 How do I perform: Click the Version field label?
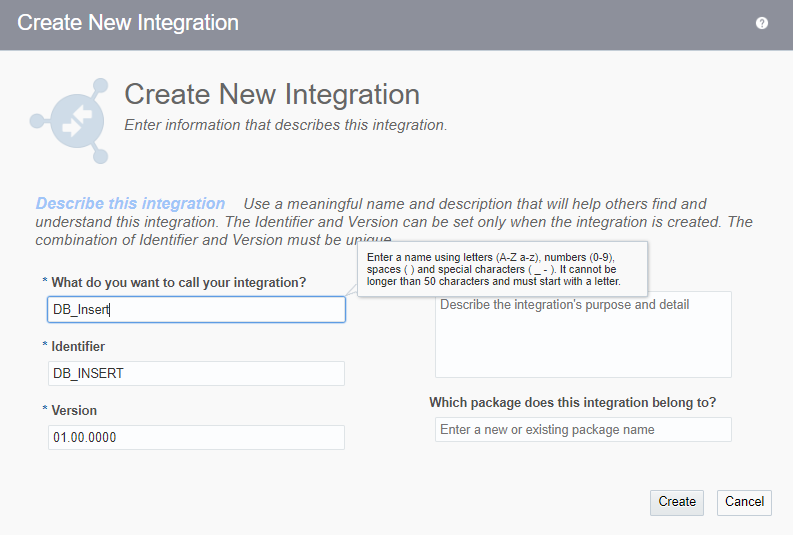(x=74, y=410)
